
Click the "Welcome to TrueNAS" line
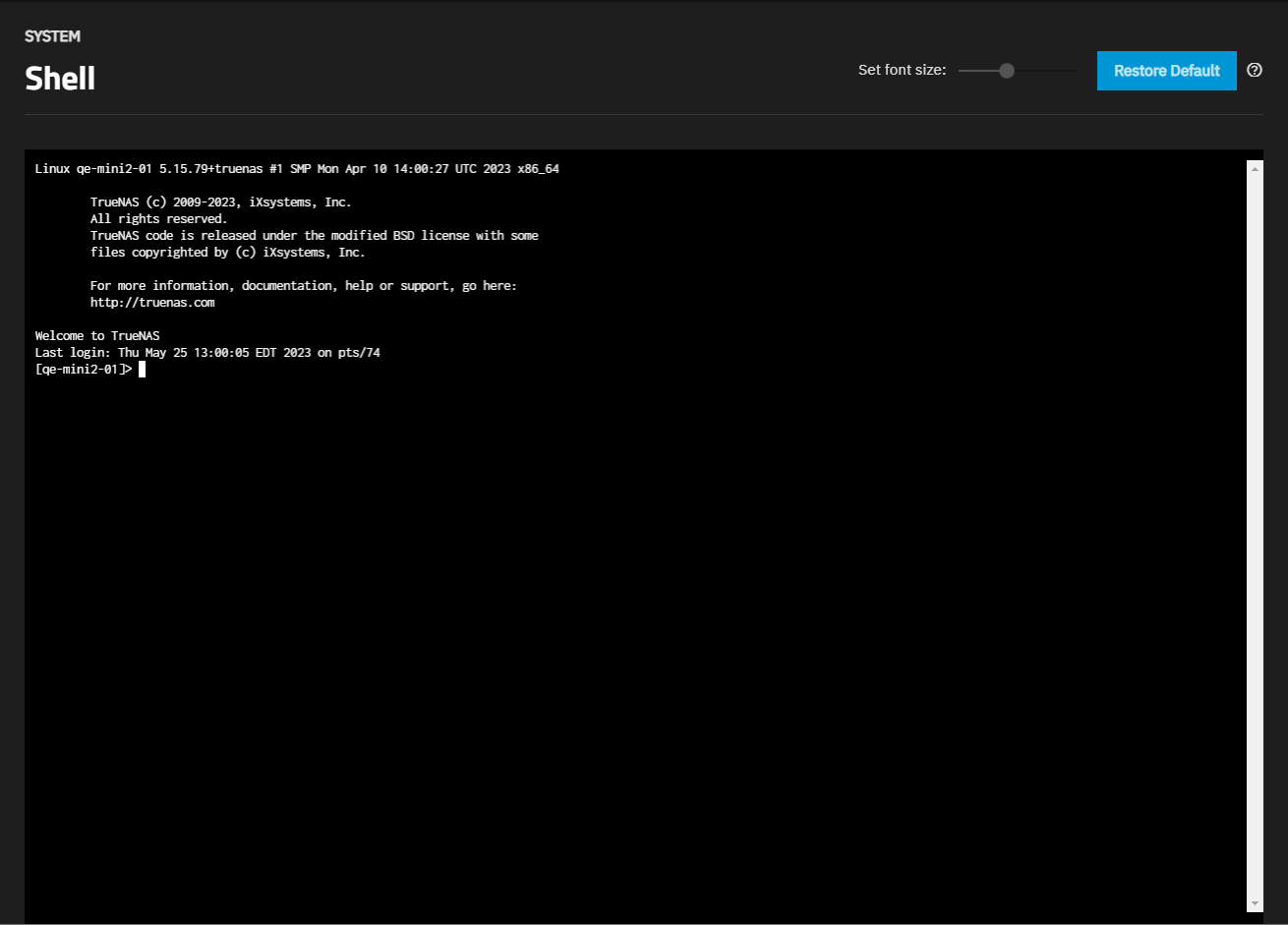coord(97,336)
